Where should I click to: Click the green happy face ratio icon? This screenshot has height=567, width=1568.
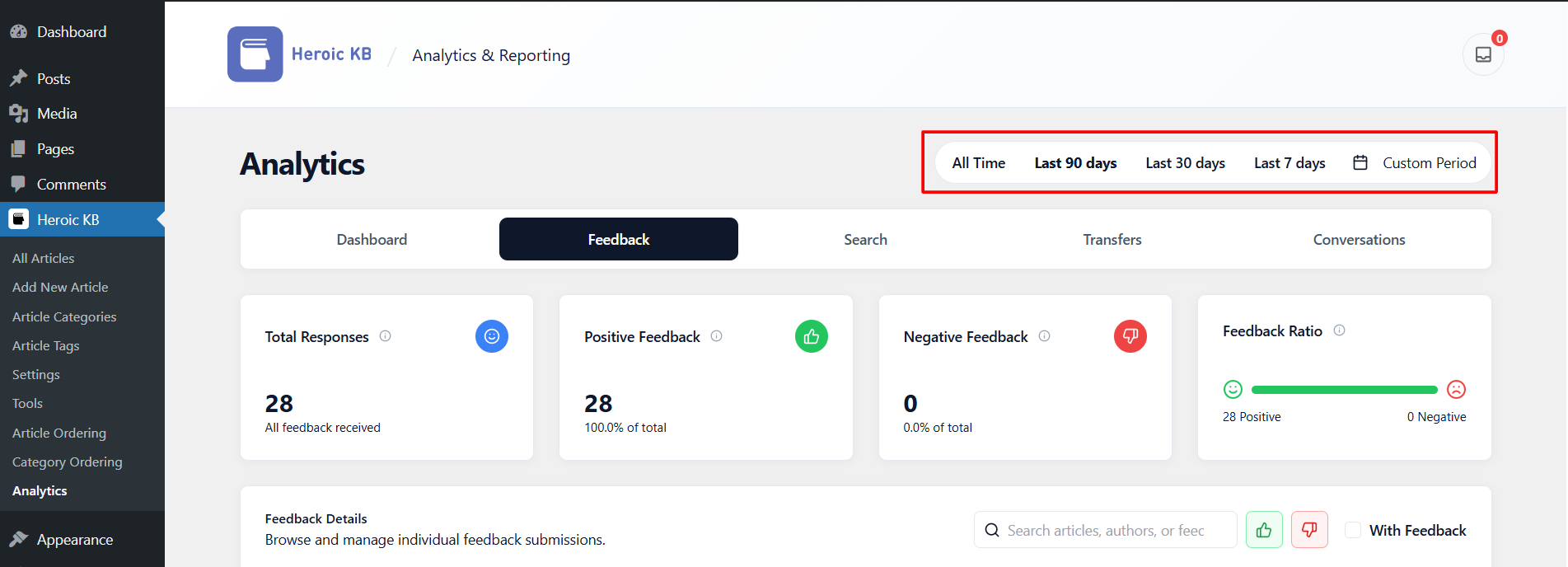coord(1233,389)
